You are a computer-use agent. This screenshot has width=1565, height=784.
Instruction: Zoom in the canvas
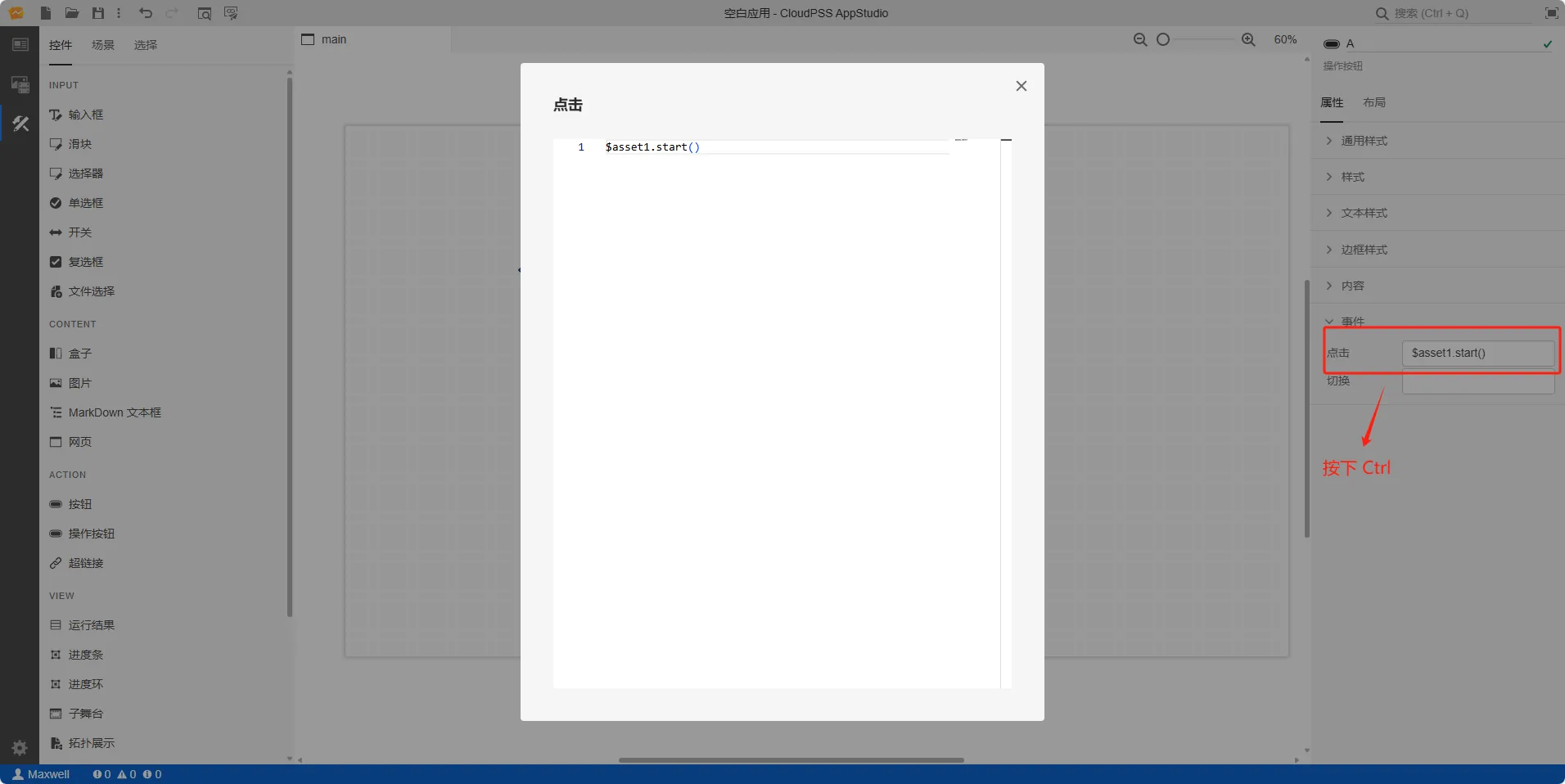tap(1248, 39)
